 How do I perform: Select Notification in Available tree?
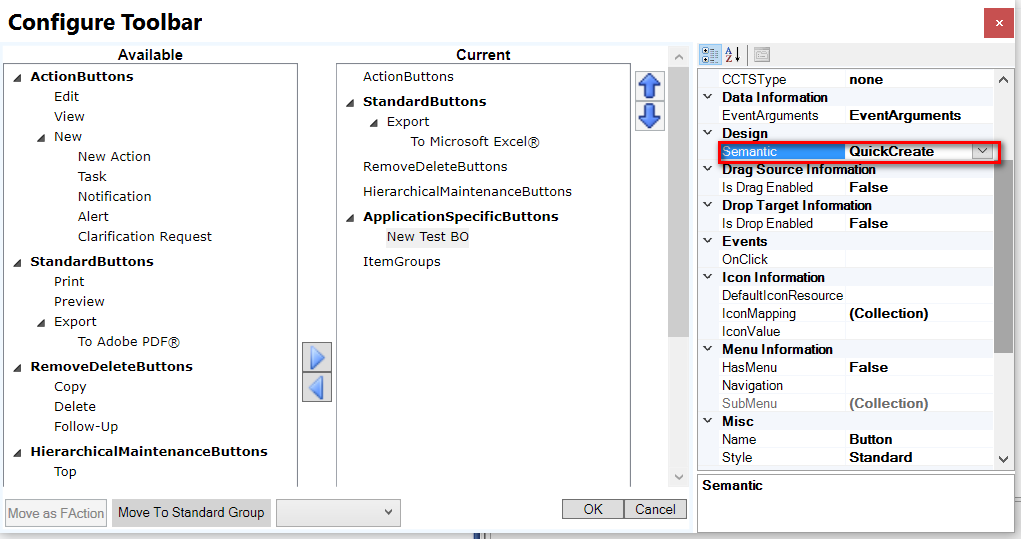pyautogui.click(x=115, y=197)
